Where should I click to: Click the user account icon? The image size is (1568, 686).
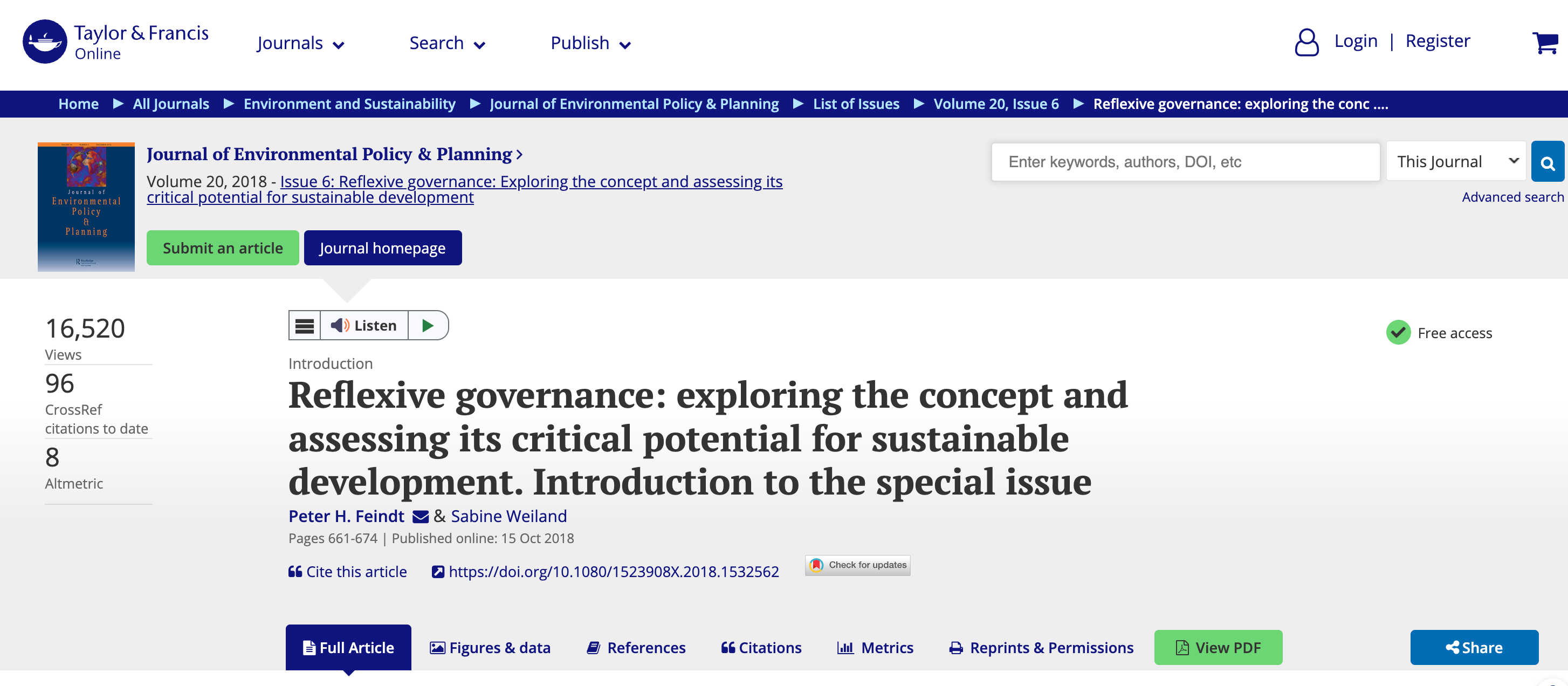click(x=1306, y=42)
